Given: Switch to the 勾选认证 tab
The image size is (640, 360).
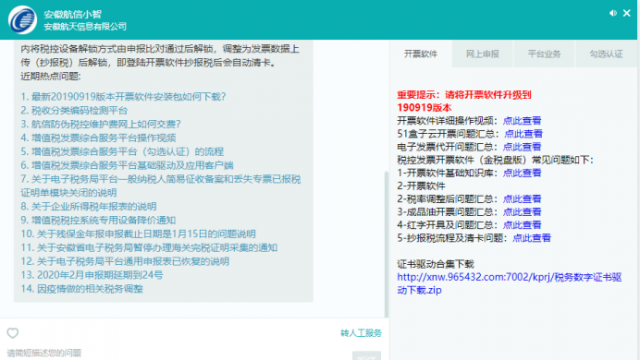Looking at the screenshot, I should click(x=606, y=54).
